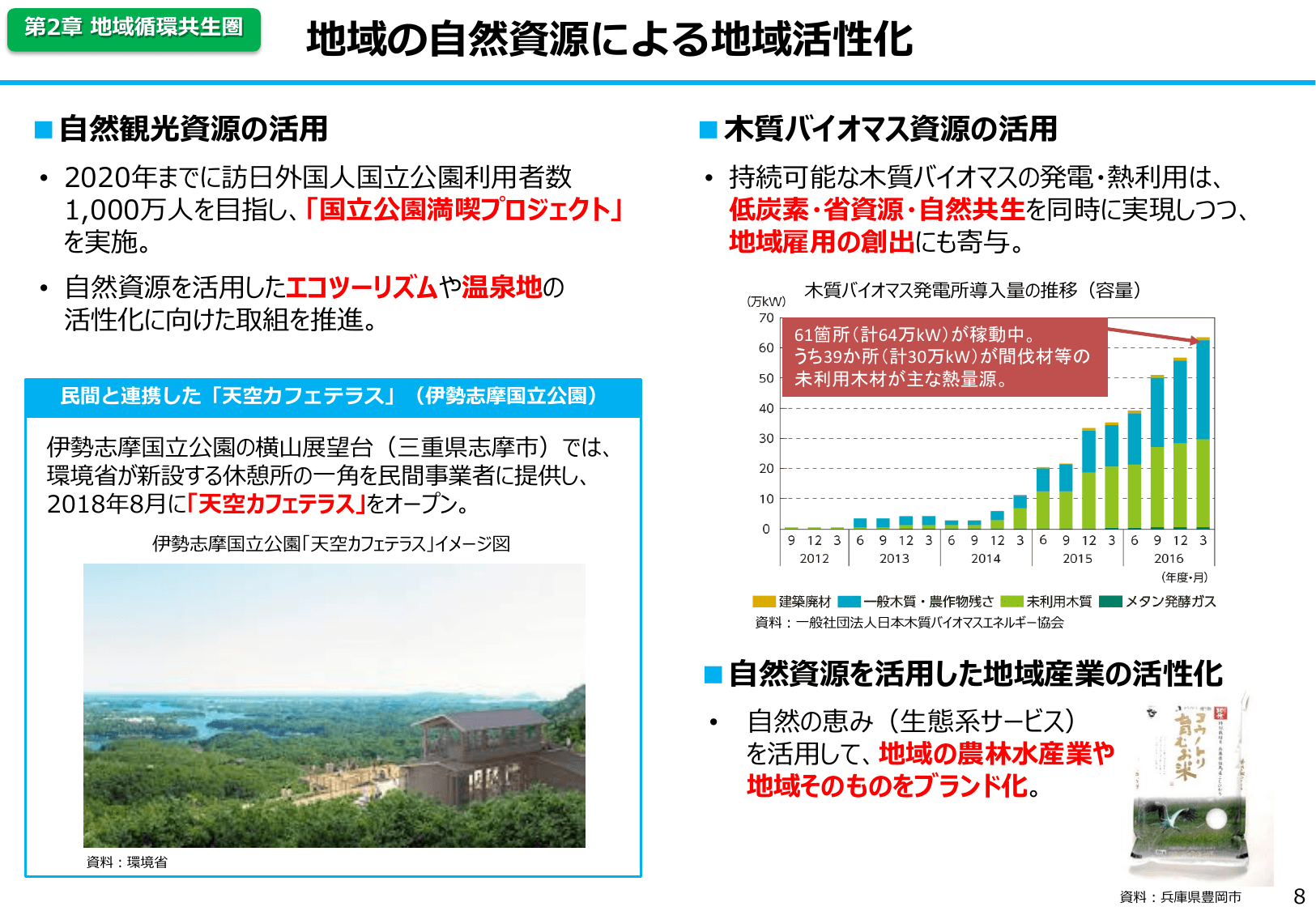Select the yellow 建築廃材 legend swatch
The width and height of the screenshot is (1316, 911).
pos(764,602)
